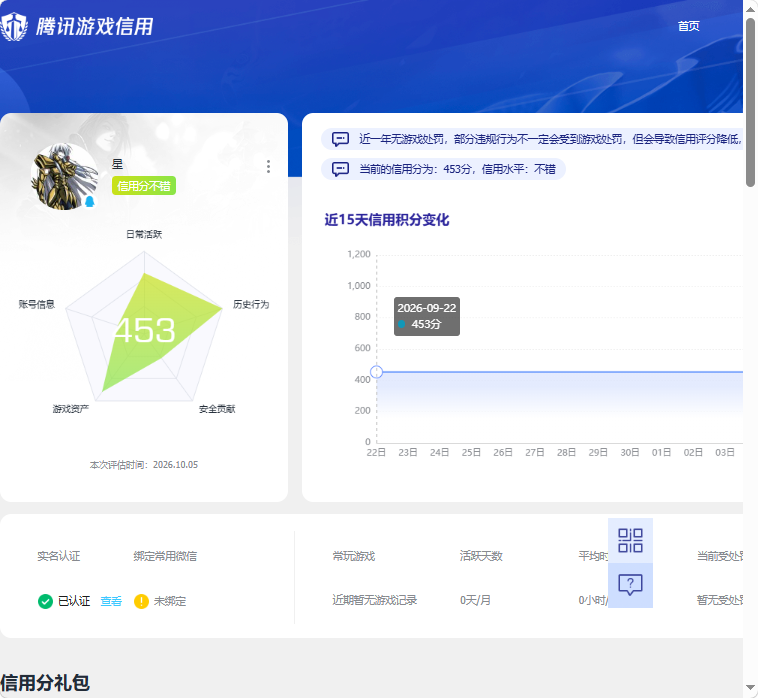Viewport: 758px width, 698px height.
Task: Click the page vertical scrollbar thumb
Action: coord(750,102)
